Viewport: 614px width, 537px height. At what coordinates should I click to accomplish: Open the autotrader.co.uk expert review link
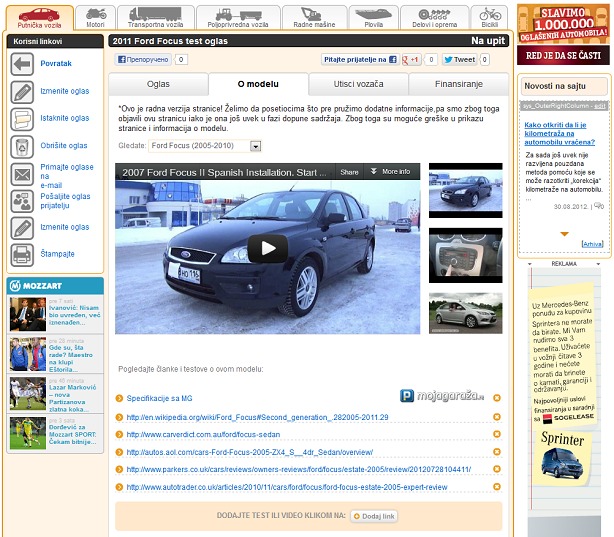[287, 487]
